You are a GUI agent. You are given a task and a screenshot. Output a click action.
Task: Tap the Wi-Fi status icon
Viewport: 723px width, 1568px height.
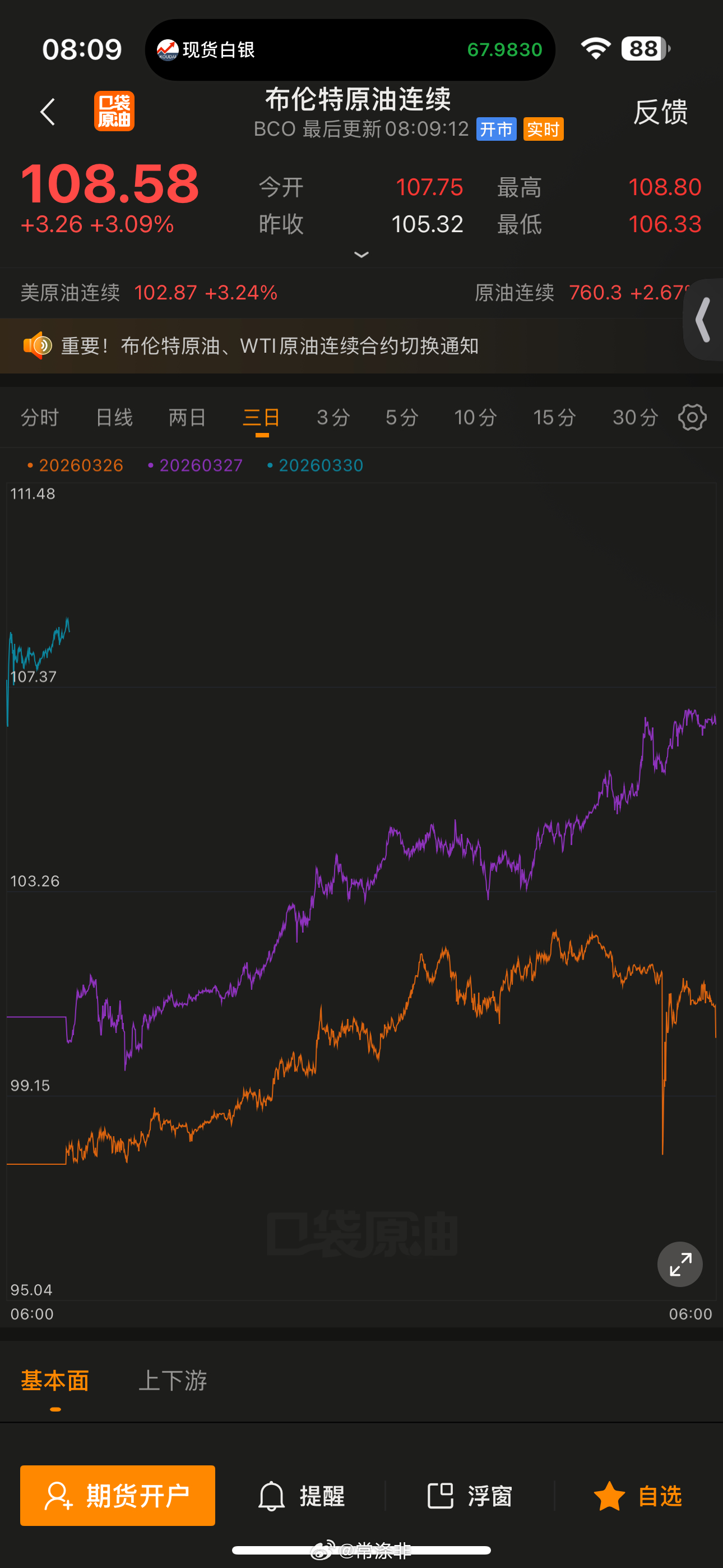[x=595, y=49]
